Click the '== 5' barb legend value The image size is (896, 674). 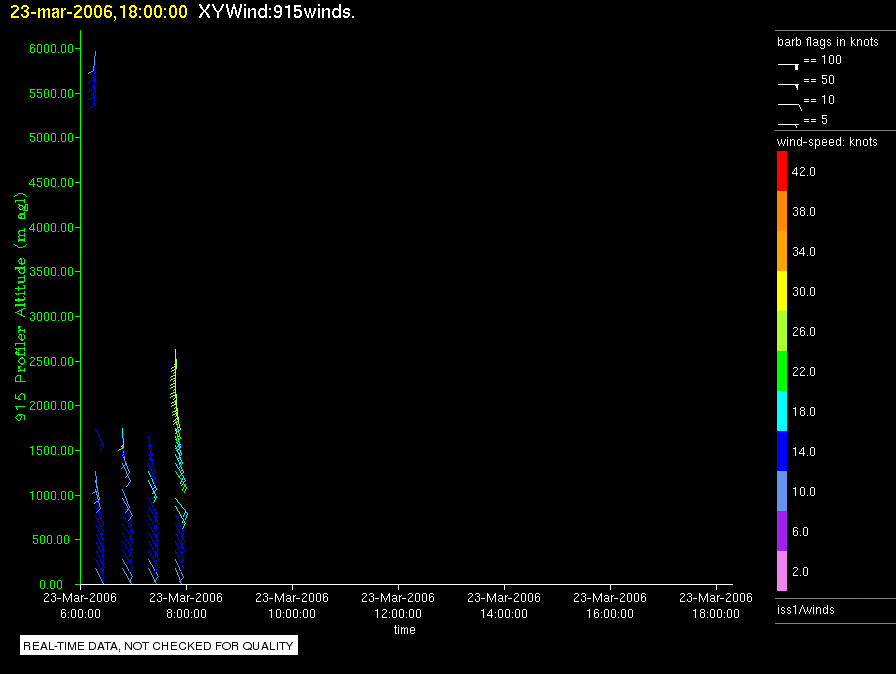point(815,120)
